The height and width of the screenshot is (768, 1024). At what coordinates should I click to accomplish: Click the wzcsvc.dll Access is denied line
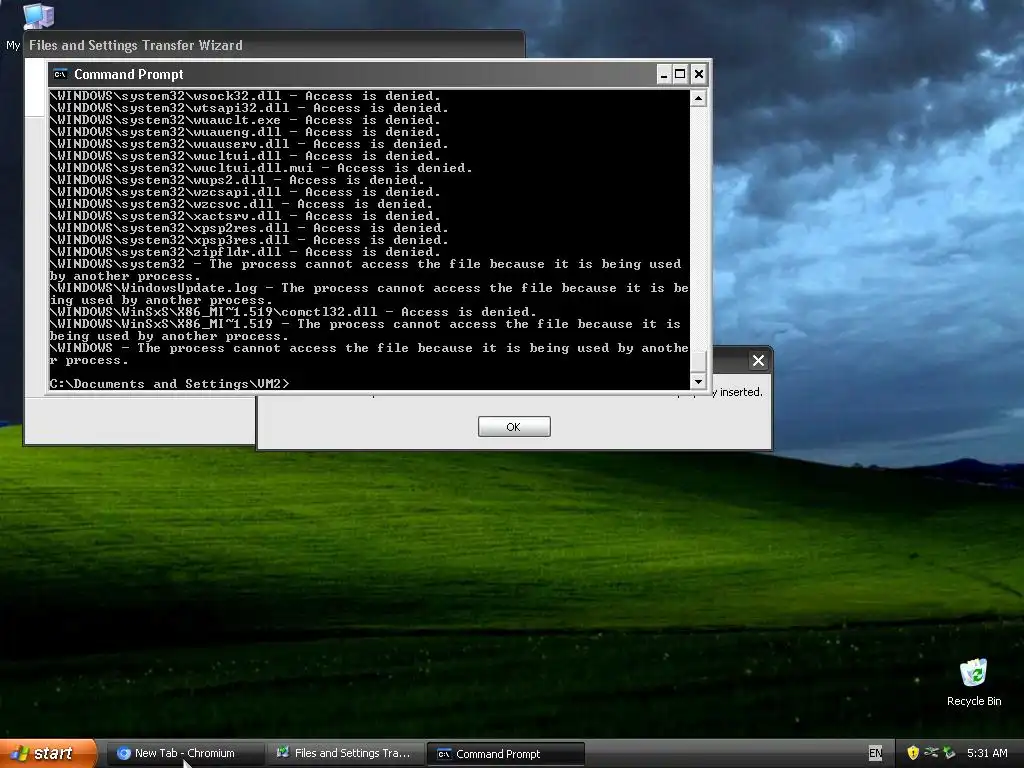[x=241, y=204]
